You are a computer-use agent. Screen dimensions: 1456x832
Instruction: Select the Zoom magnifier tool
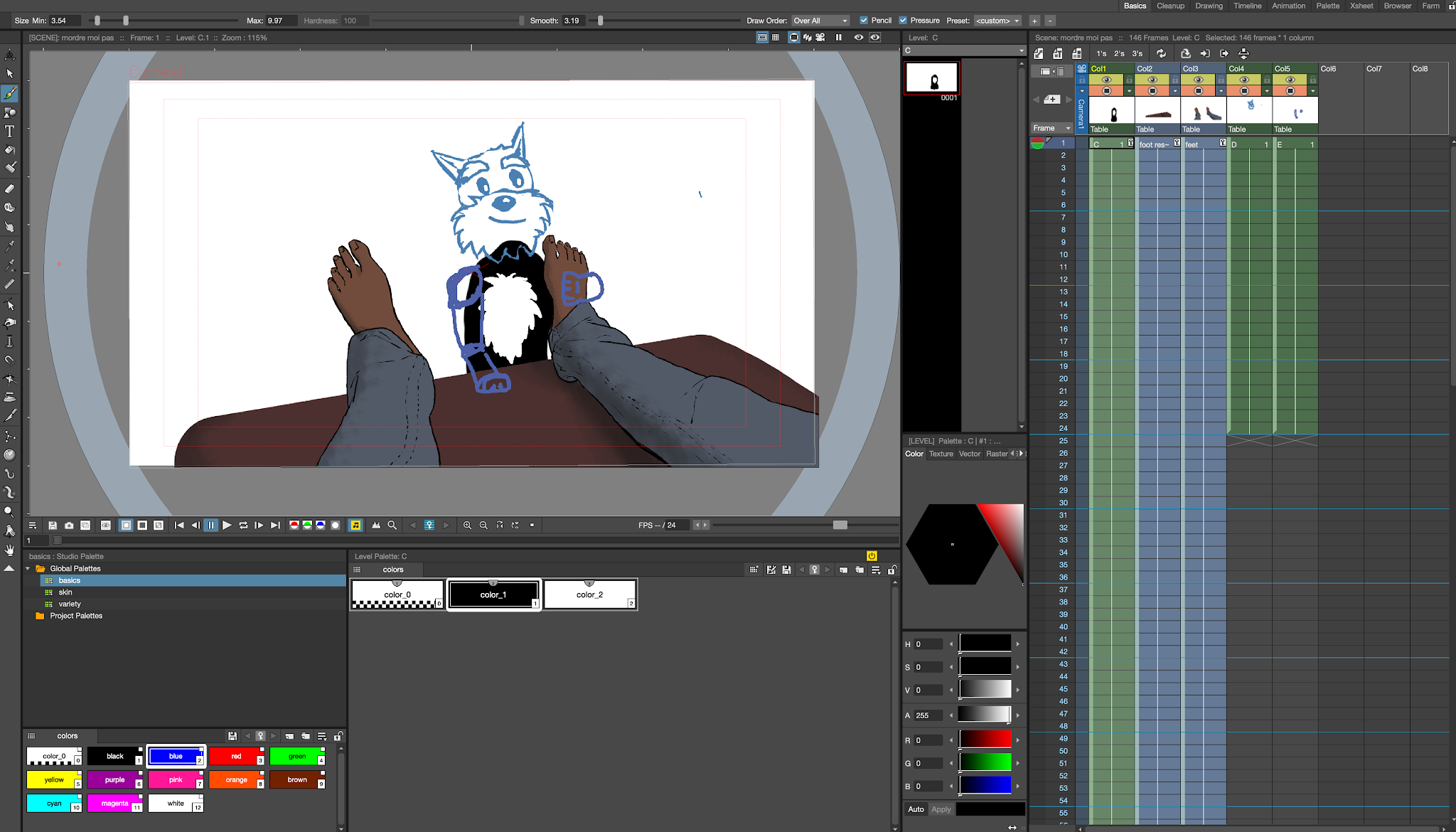[x=10, y=511]
